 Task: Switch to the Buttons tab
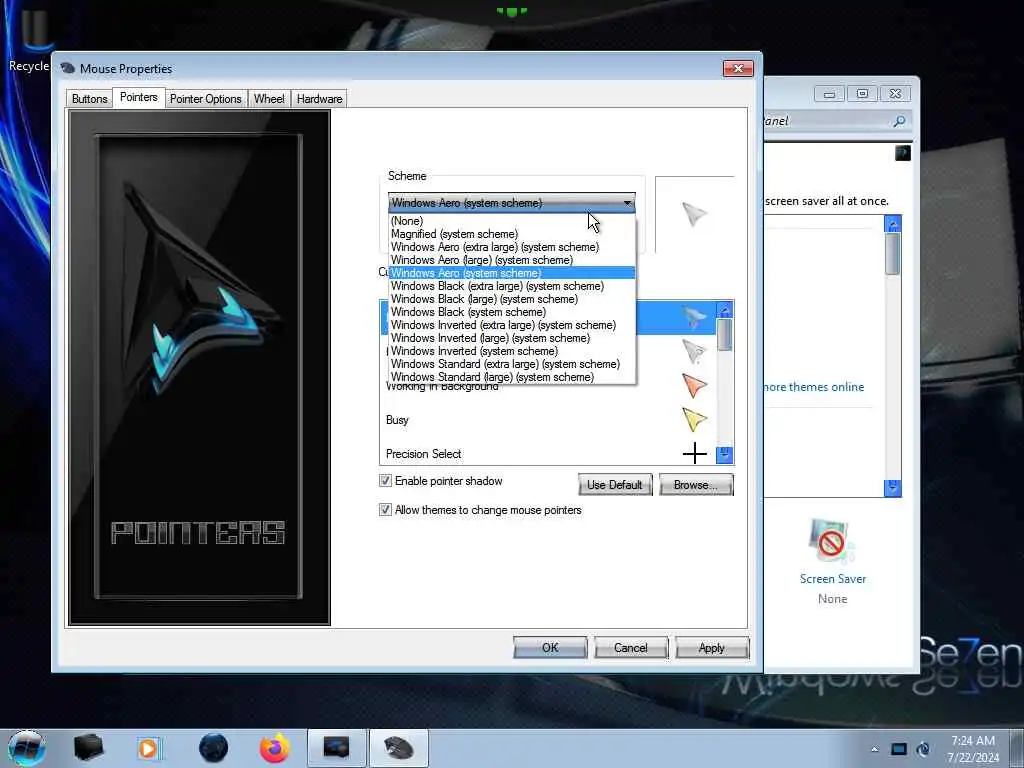tap(89, 99)
